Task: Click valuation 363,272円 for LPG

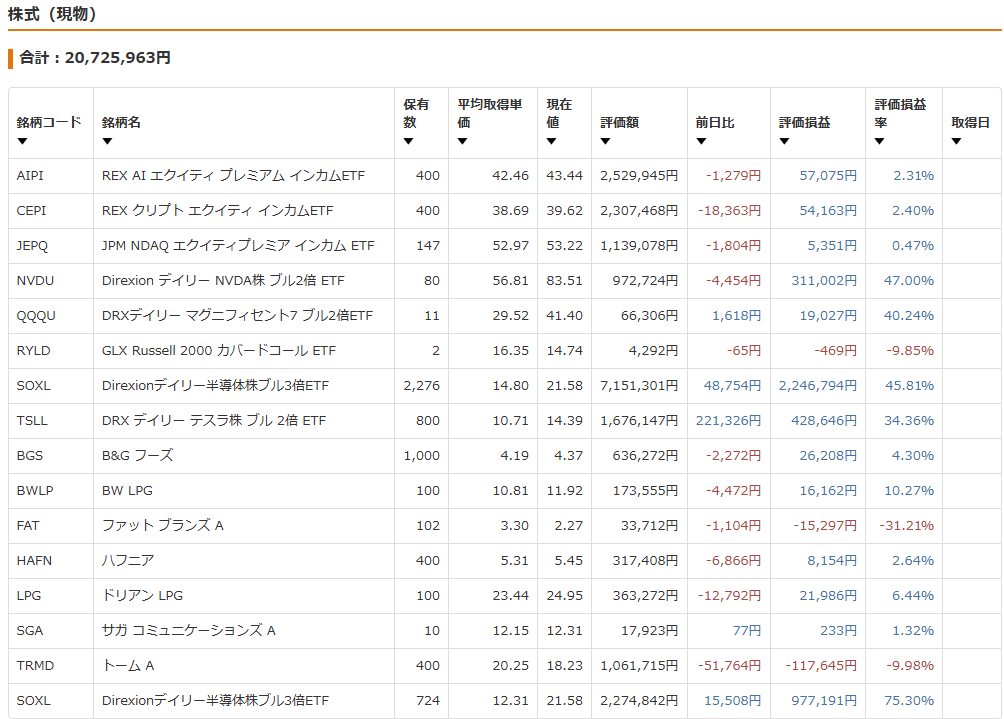Action: point(645,595)
